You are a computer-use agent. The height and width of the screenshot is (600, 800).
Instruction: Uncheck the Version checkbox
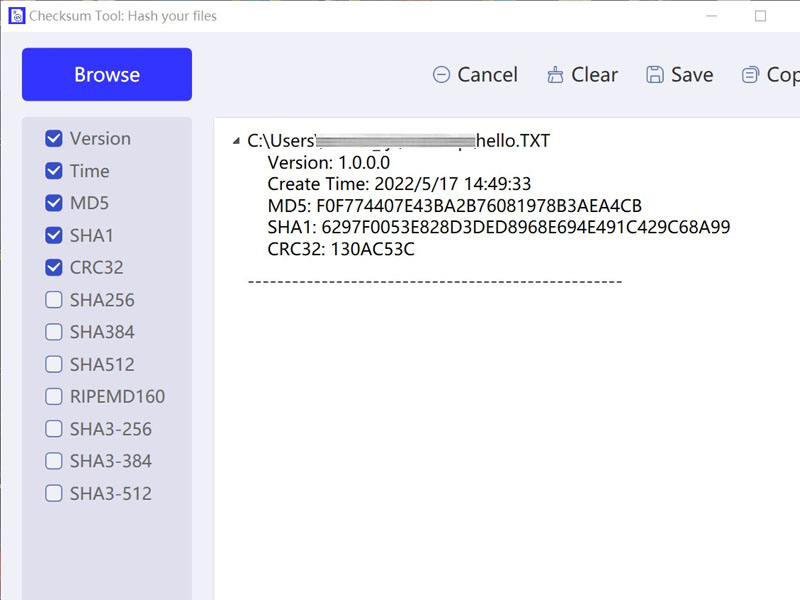[x=54, y=139]
